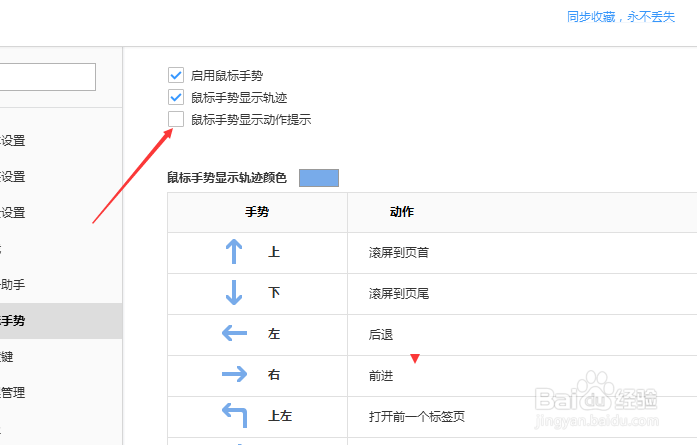Change the 打开前一个标签页 action
The image size is (697, 445).
[x=417, y=417]
